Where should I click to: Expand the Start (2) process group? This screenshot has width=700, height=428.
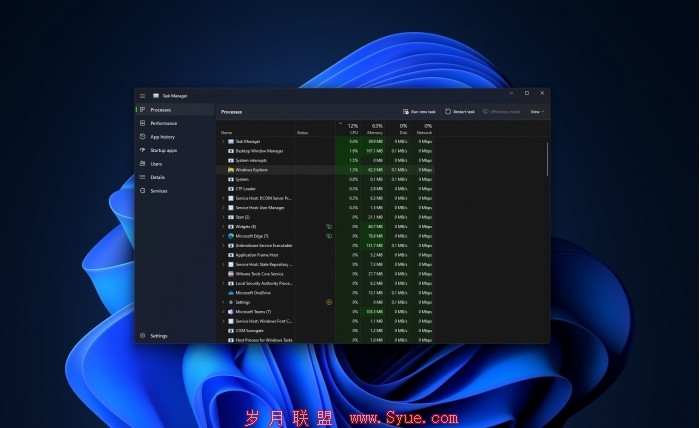tap(224, 217)
